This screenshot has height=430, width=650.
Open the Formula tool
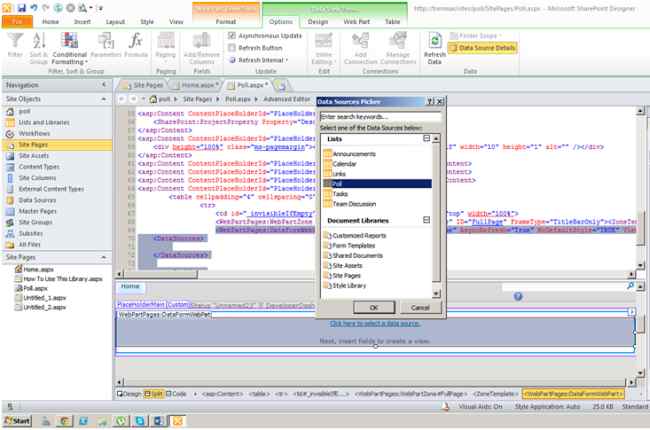coord(136,46)
